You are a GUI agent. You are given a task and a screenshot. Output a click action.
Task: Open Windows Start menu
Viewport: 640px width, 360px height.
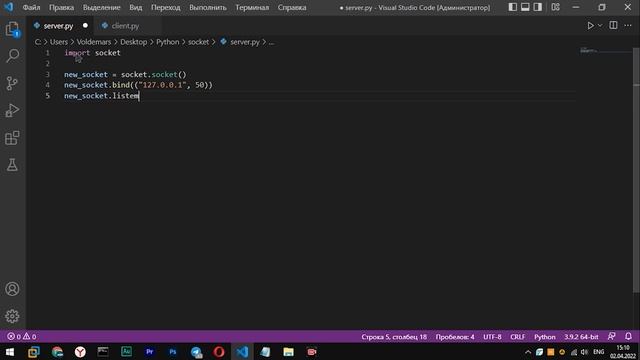click(9, 352)
